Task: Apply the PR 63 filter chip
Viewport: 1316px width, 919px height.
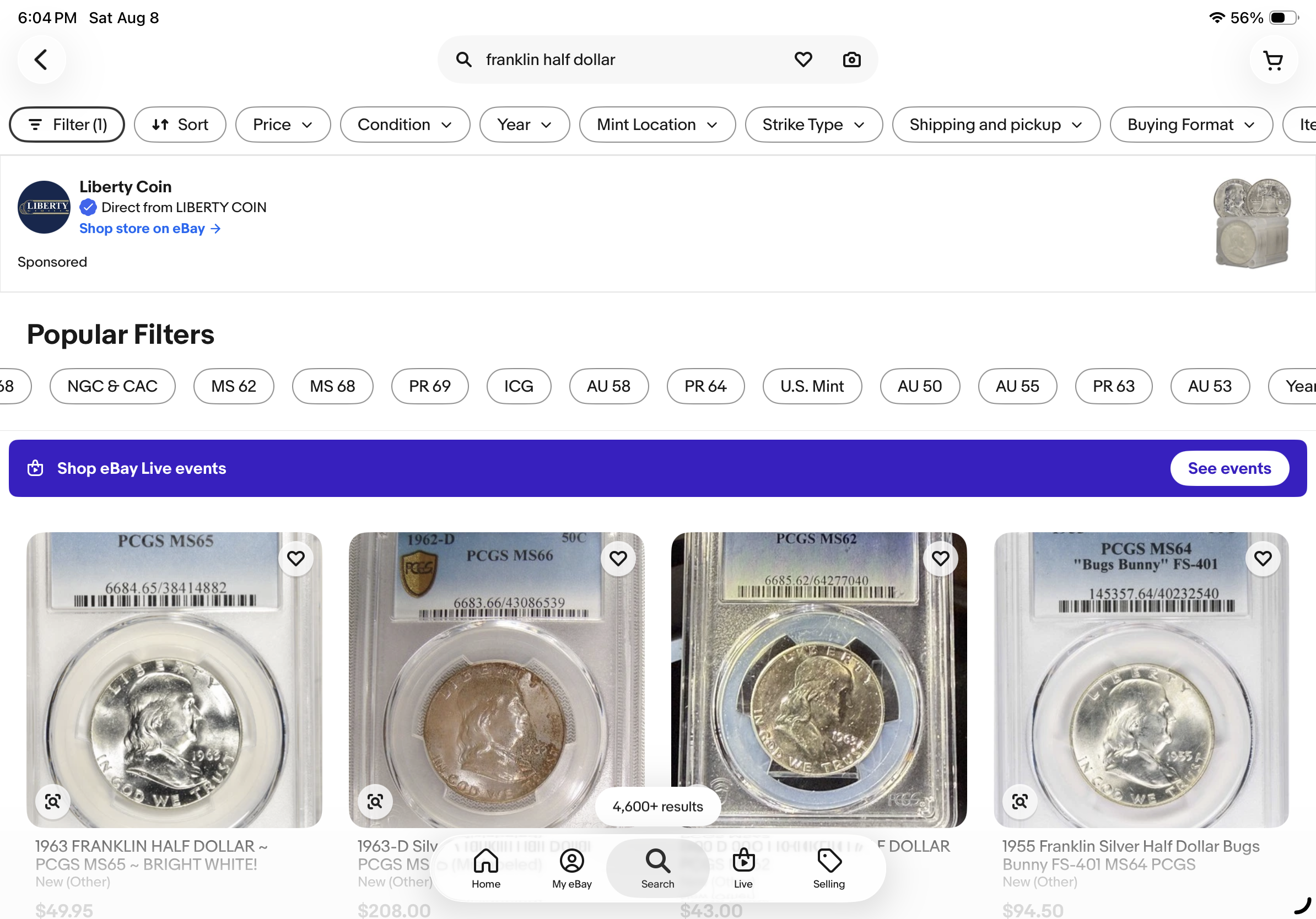Action: [1114, 386]
